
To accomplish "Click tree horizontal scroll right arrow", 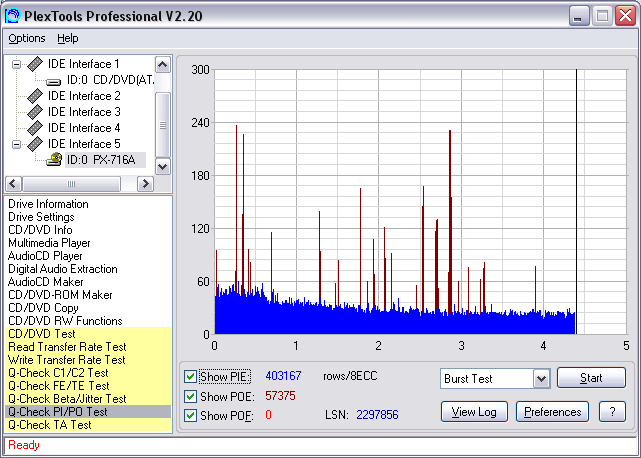I will tap(146, 184).
